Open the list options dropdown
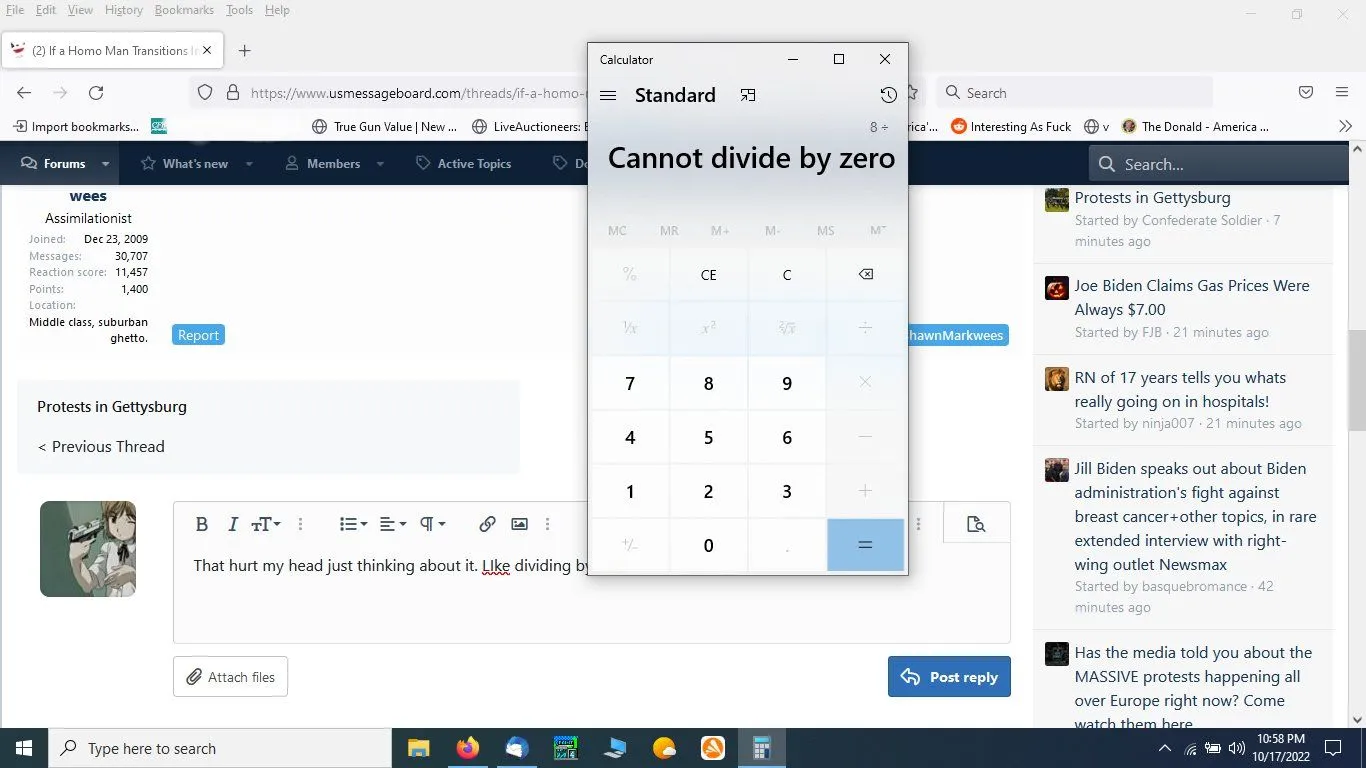 coord(353,524)
